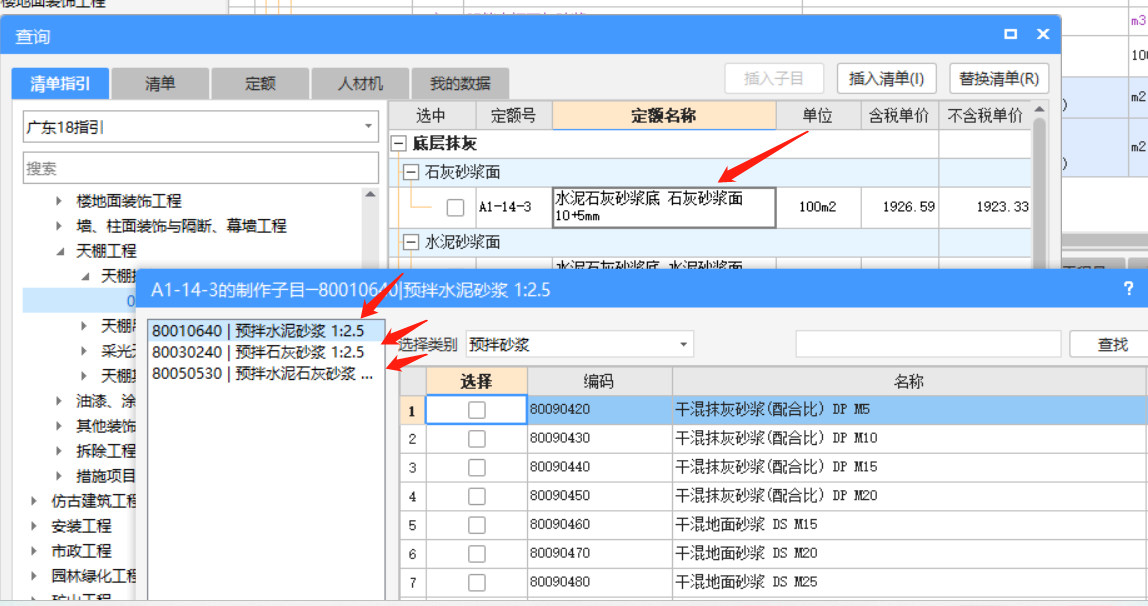The width and height of the screenshot is (1148, 606).
Task: Click the 选择 column header
Action: (476, 381)
